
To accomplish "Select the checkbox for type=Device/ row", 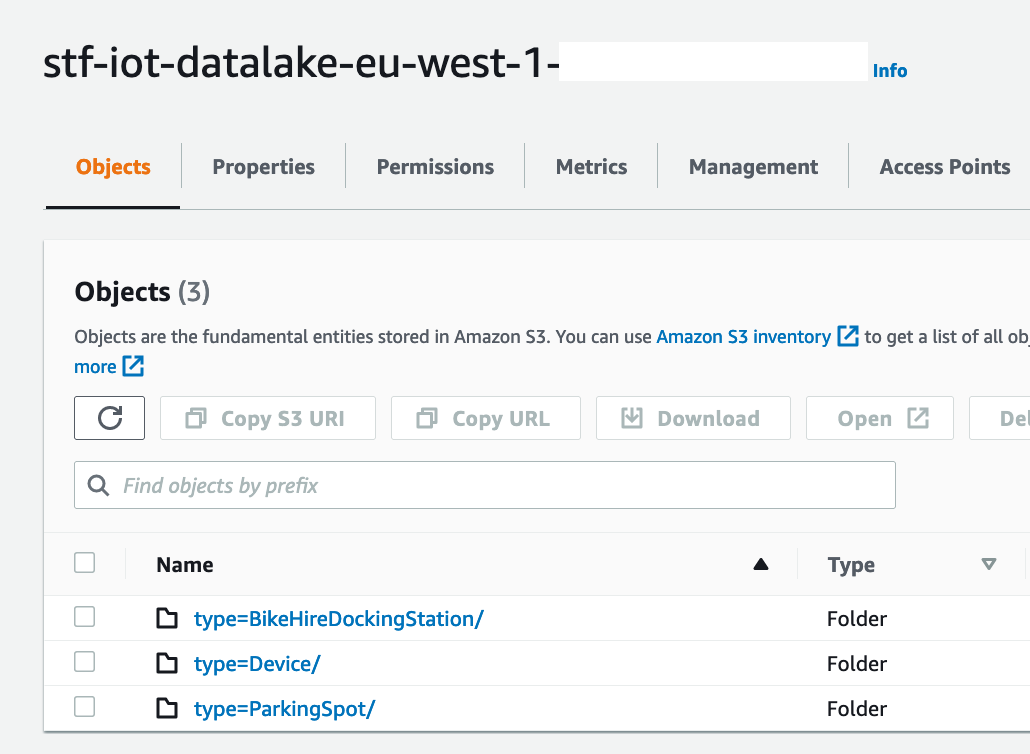I will [85, 662].
